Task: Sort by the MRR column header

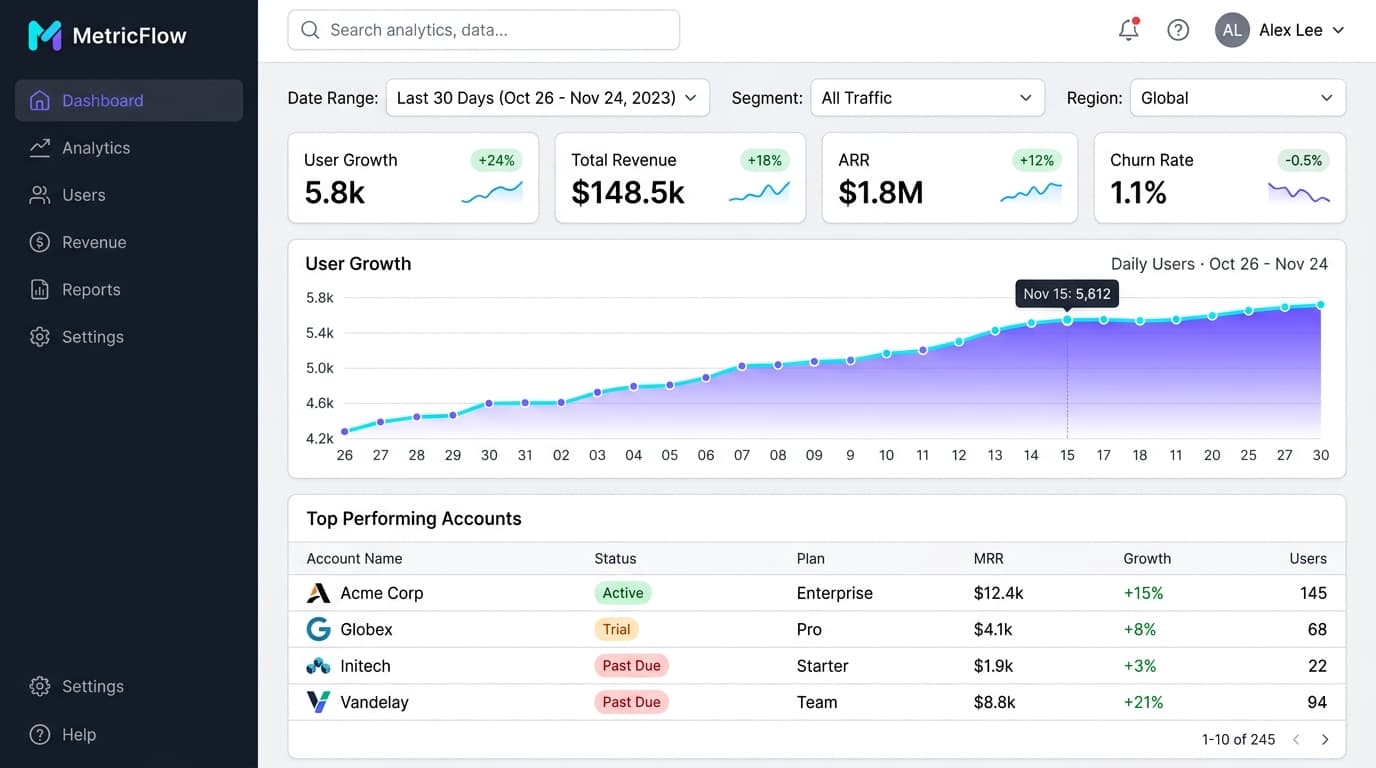Action: pos(988,559)
